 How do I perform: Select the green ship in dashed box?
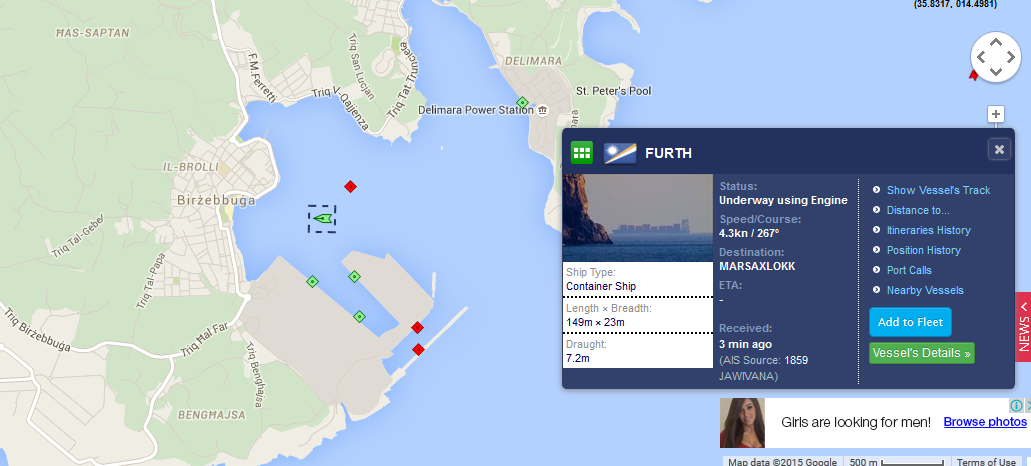322,218
